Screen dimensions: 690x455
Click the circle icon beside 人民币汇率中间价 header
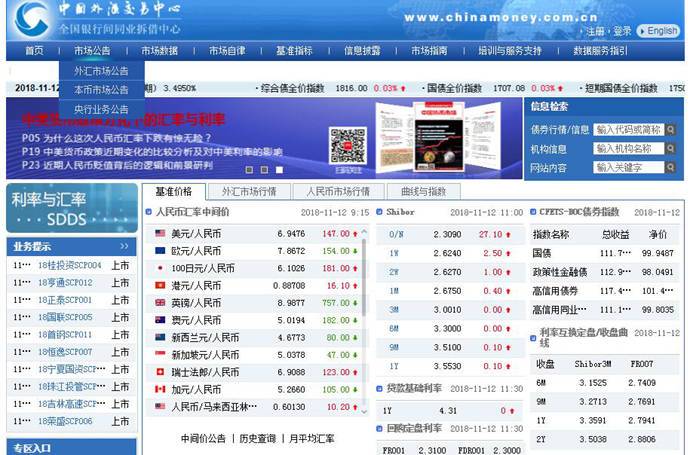point(149,212)
